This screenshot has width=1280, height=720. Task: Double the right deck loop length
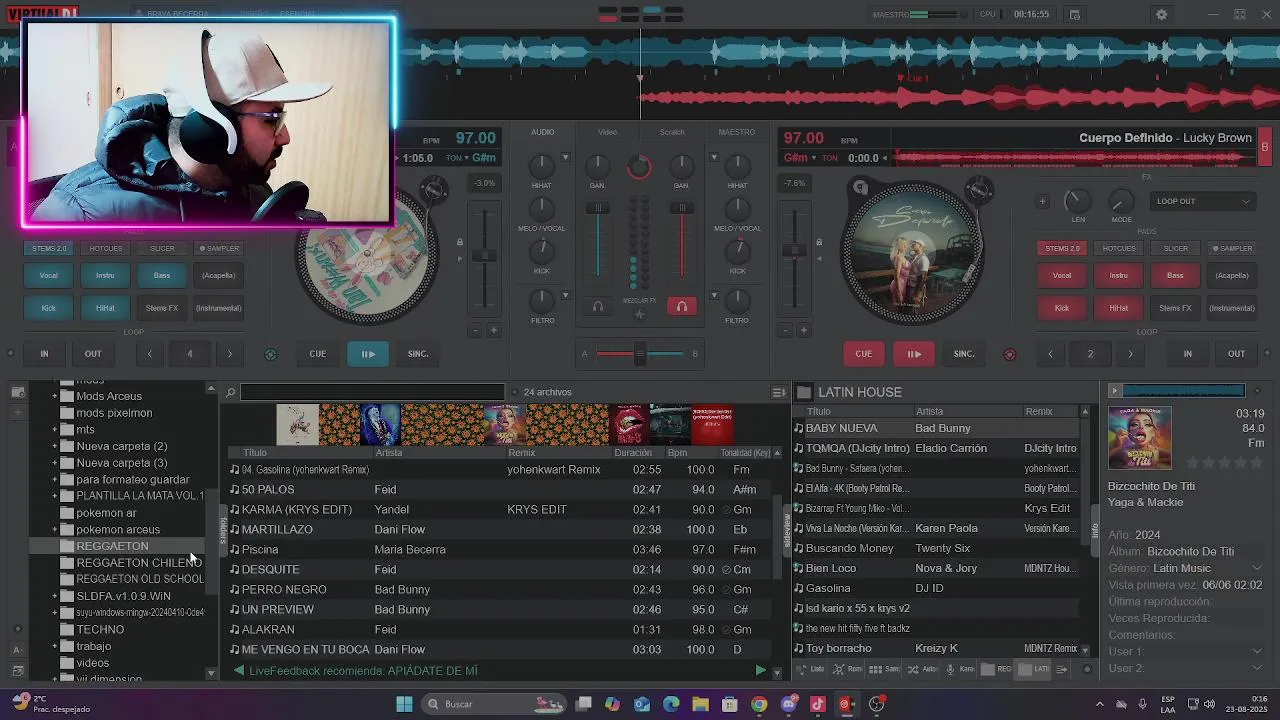click(x=1131, y=353)
